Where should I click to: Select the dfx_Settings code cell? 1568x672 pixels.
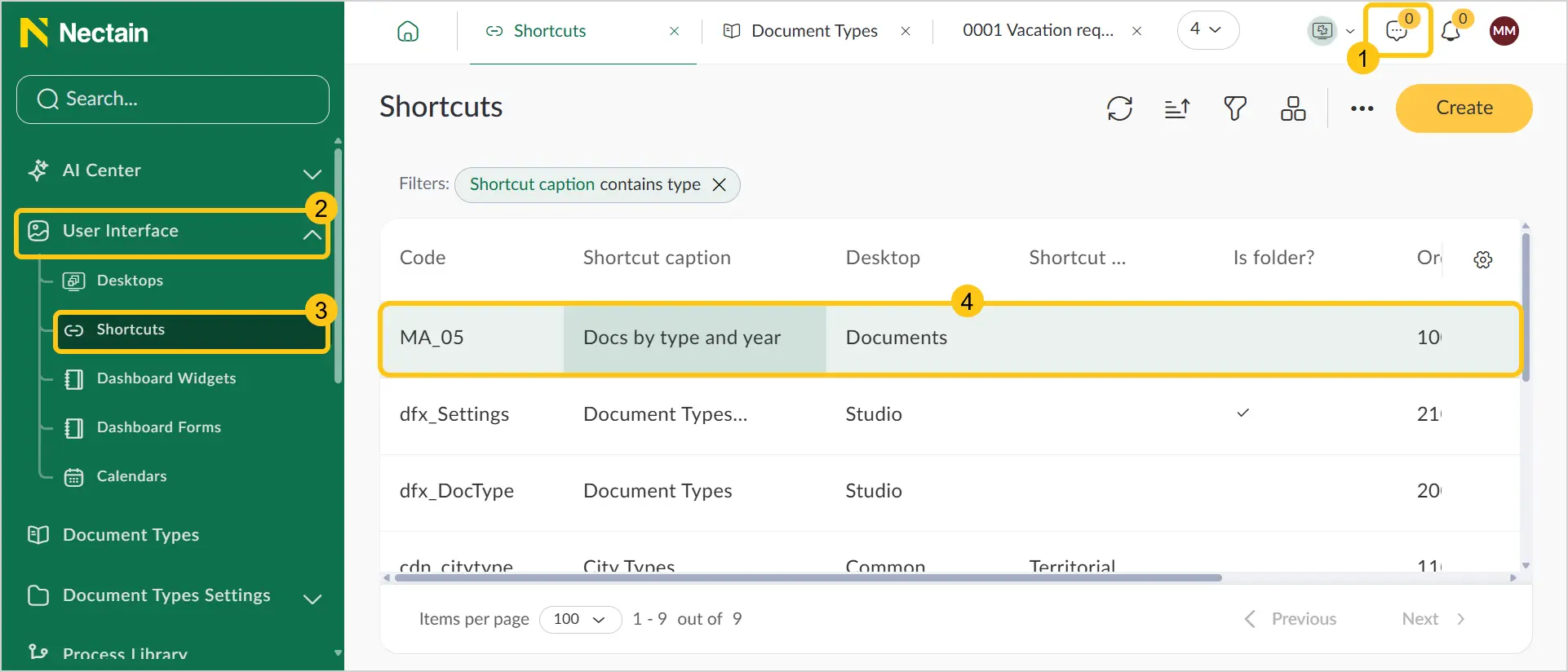(x=454, y=414)
